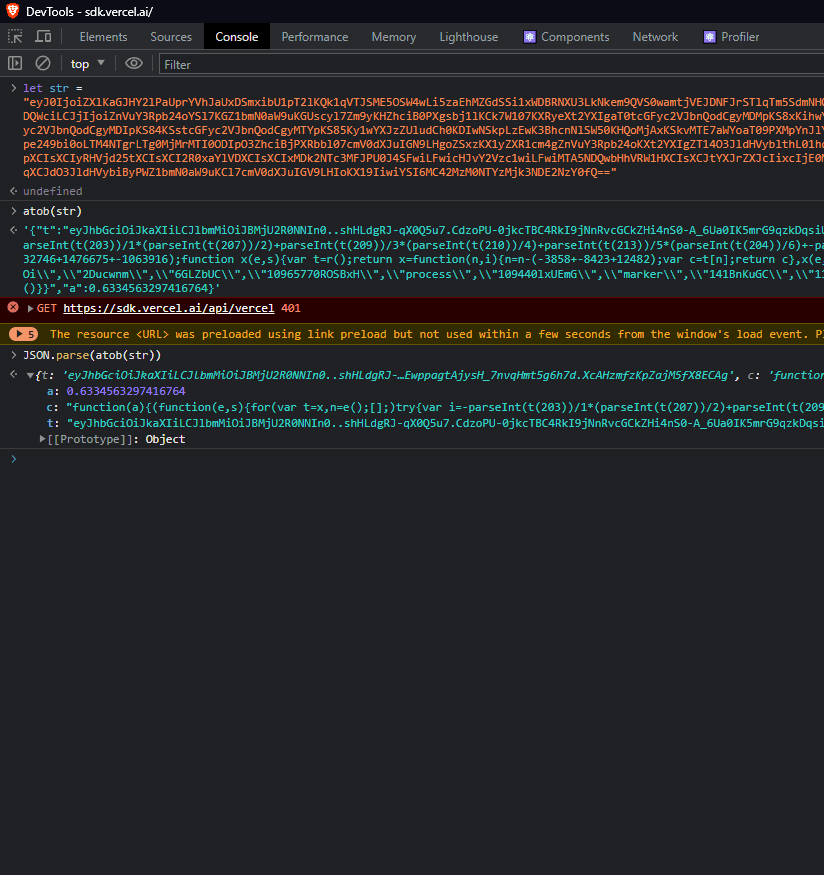Click the red error icon beside GET
This screenshot has height=875, width=824.
(x=13, y=308)
